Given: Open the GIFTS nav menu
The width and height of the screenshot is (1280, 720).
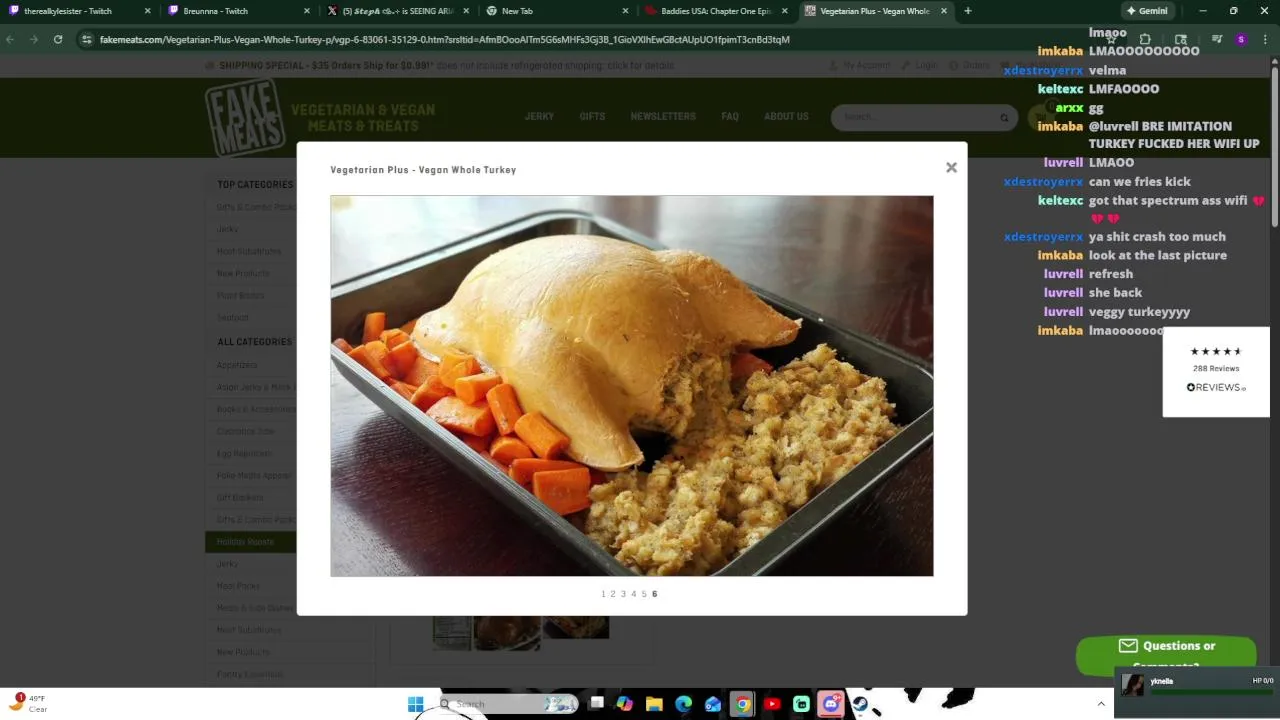Looking at the screenshot, I should tap(592, 116).
